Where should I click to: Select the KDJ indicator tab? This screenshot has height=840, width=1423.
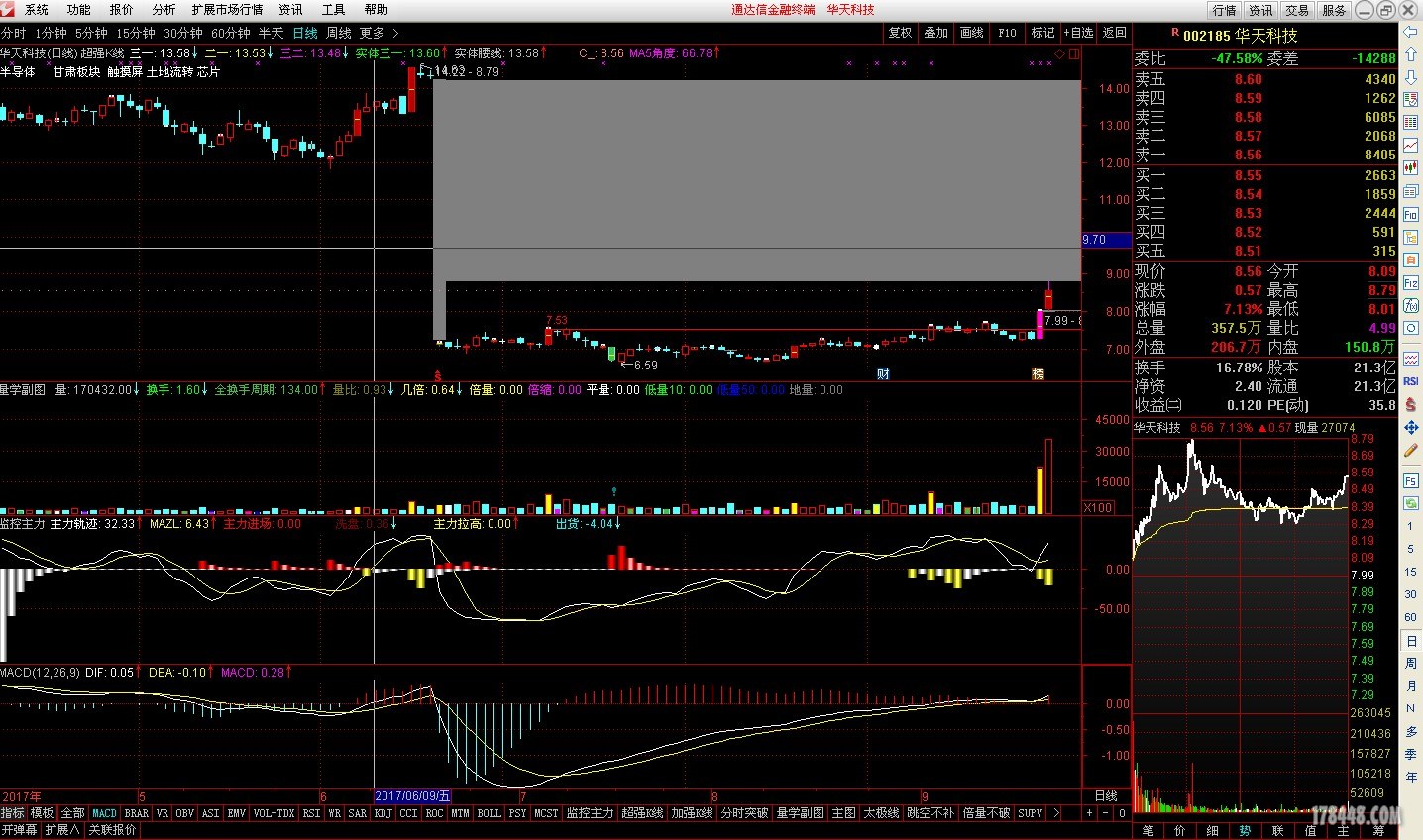tap(383, 813)
